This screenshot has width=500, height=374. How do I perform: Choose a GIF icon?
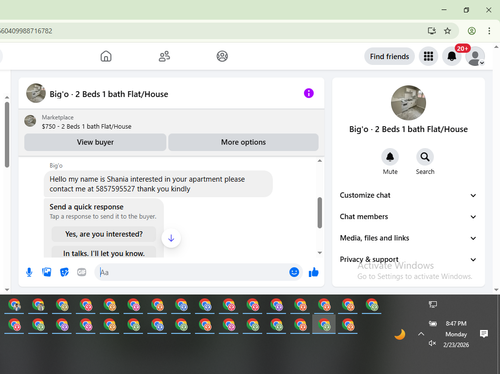pyautogui.click(x=82, y=272)
